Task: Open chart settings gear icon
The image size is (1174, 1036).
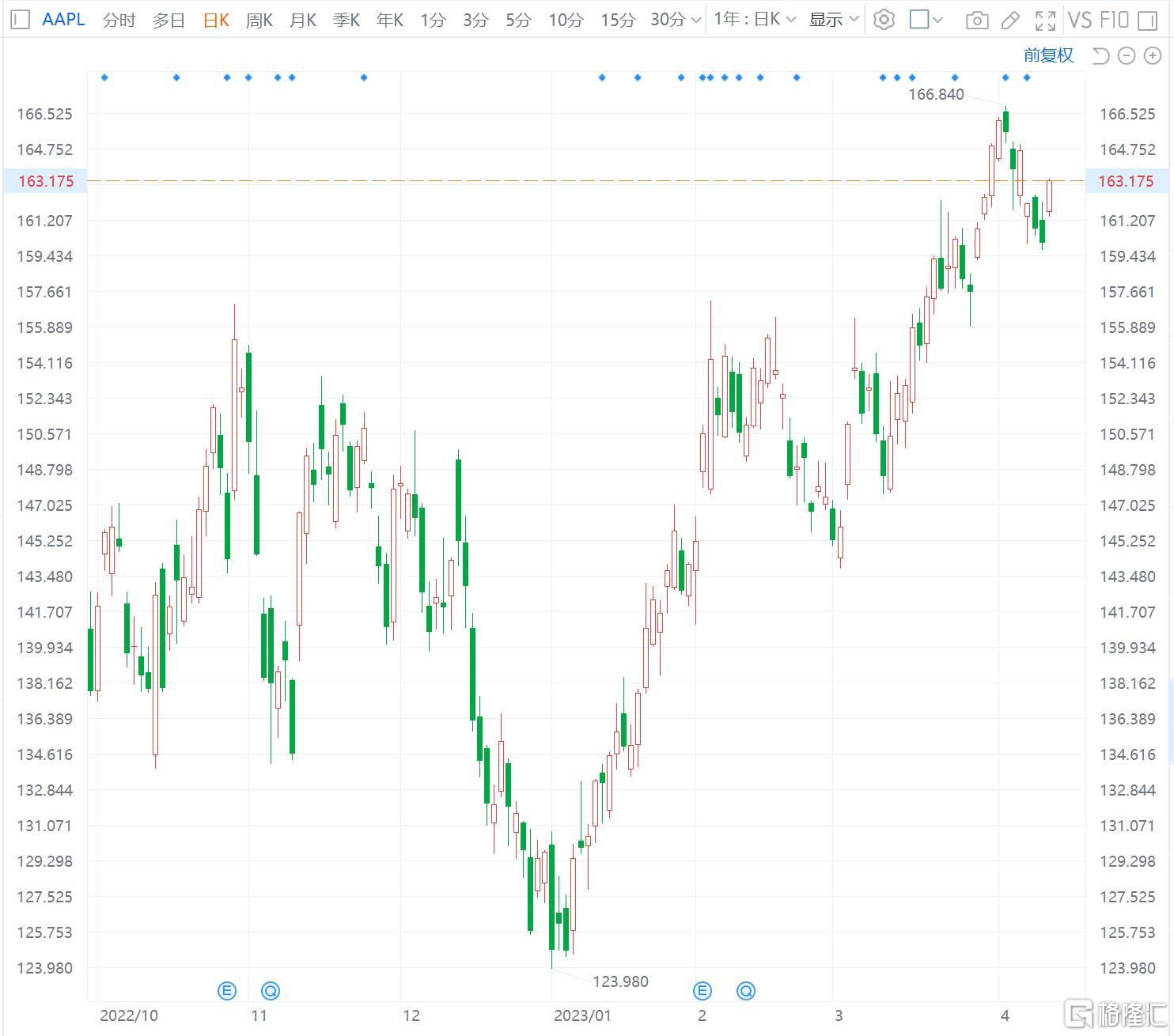Action: pyautogui.click(x=884, y=20)
